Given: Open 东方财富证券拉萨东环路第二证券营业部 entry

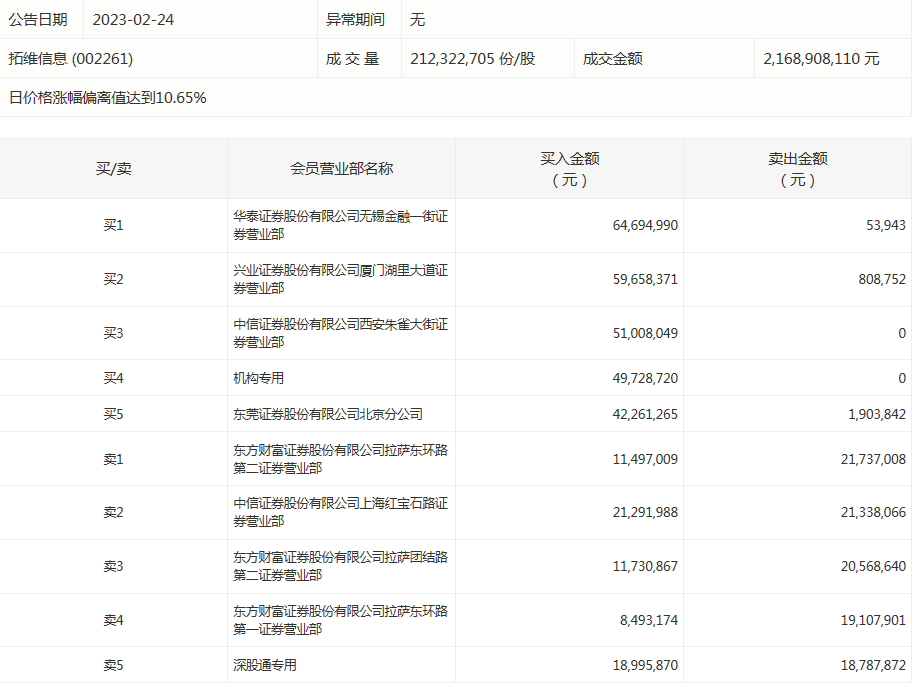Looking at the screenshot, I should (x=340, y=459).
